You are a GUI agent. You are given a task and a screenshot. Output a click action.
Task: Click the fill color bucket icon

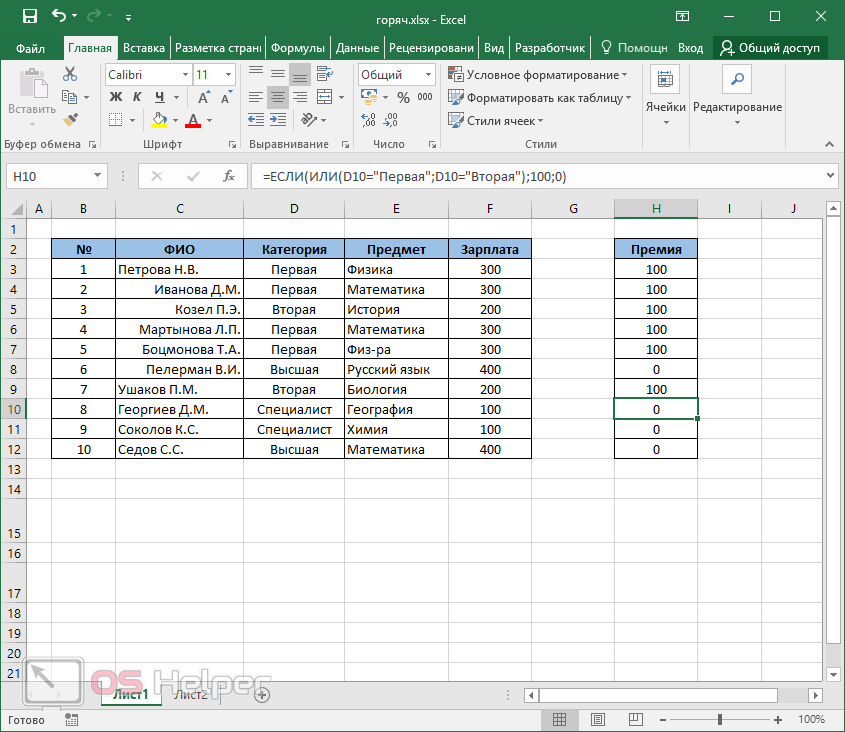click(x=159, y=120)
